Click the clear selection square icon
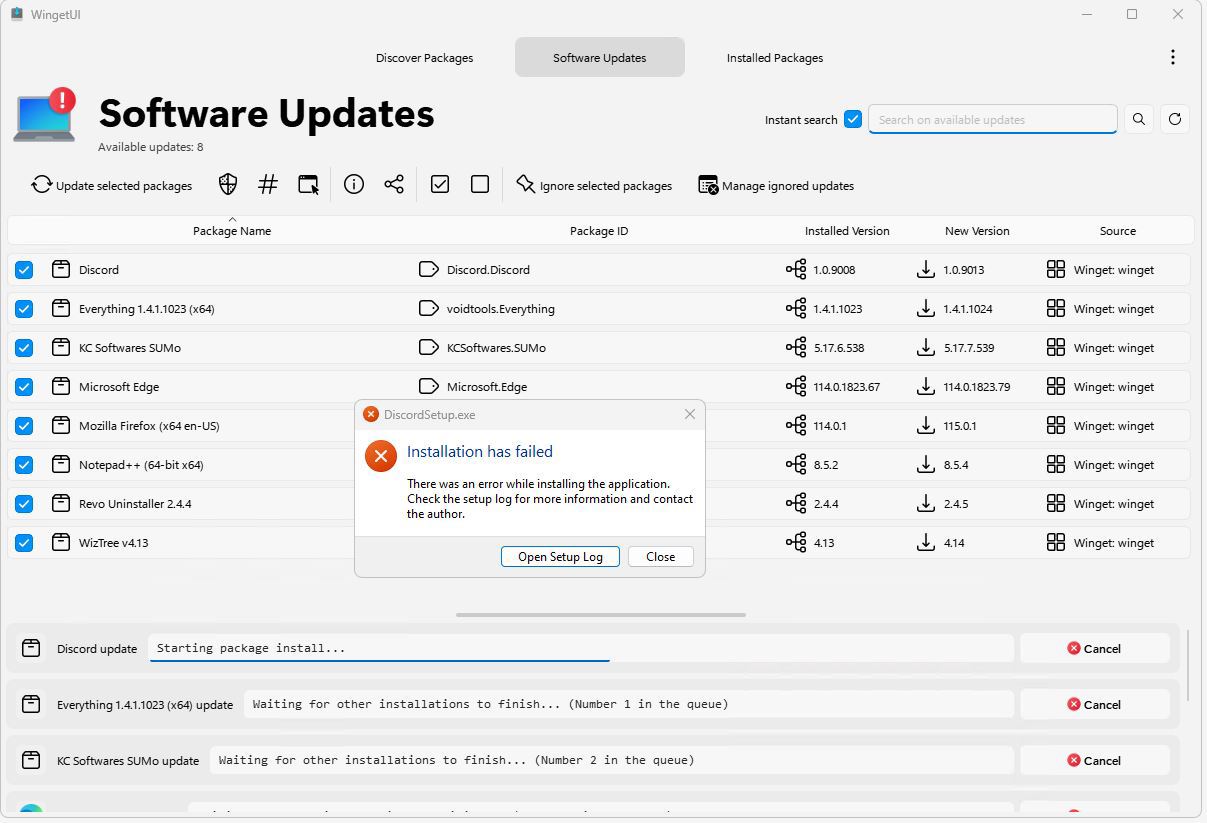The height and width of the screenshot is (823, 1207). [480, 184]
